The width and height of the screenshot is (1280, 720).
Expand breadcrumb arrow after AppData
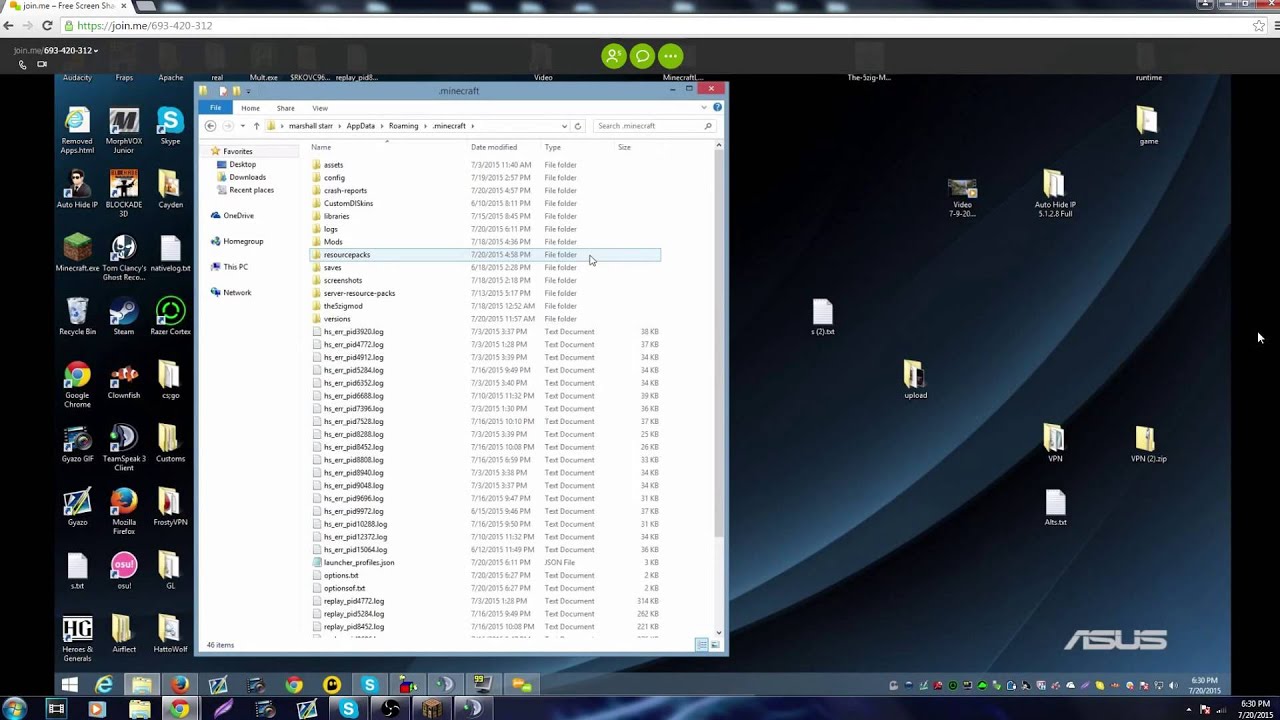(x=382, y=126)
